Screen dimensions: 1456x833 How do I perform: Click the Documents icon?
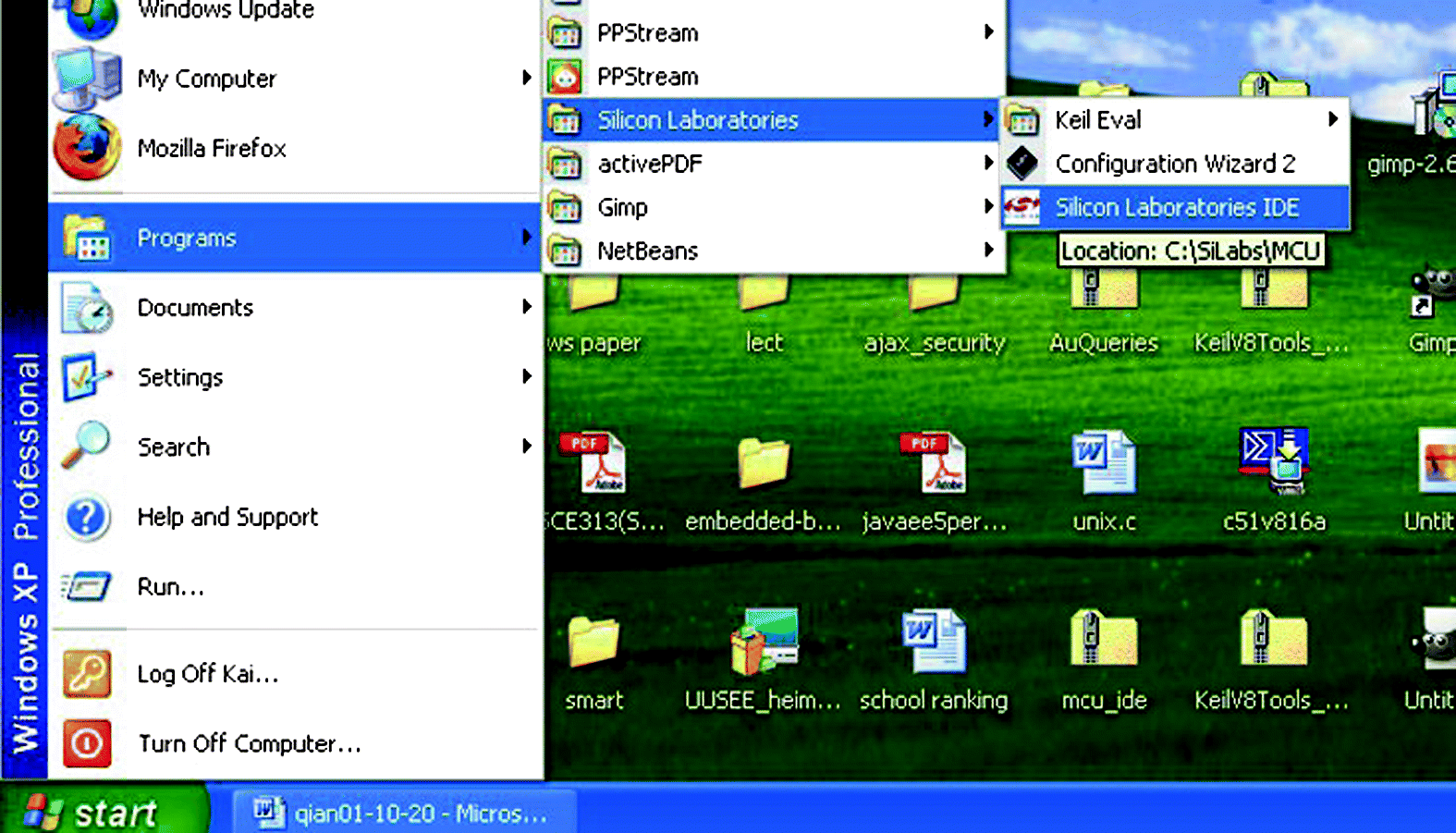[87, 308]
